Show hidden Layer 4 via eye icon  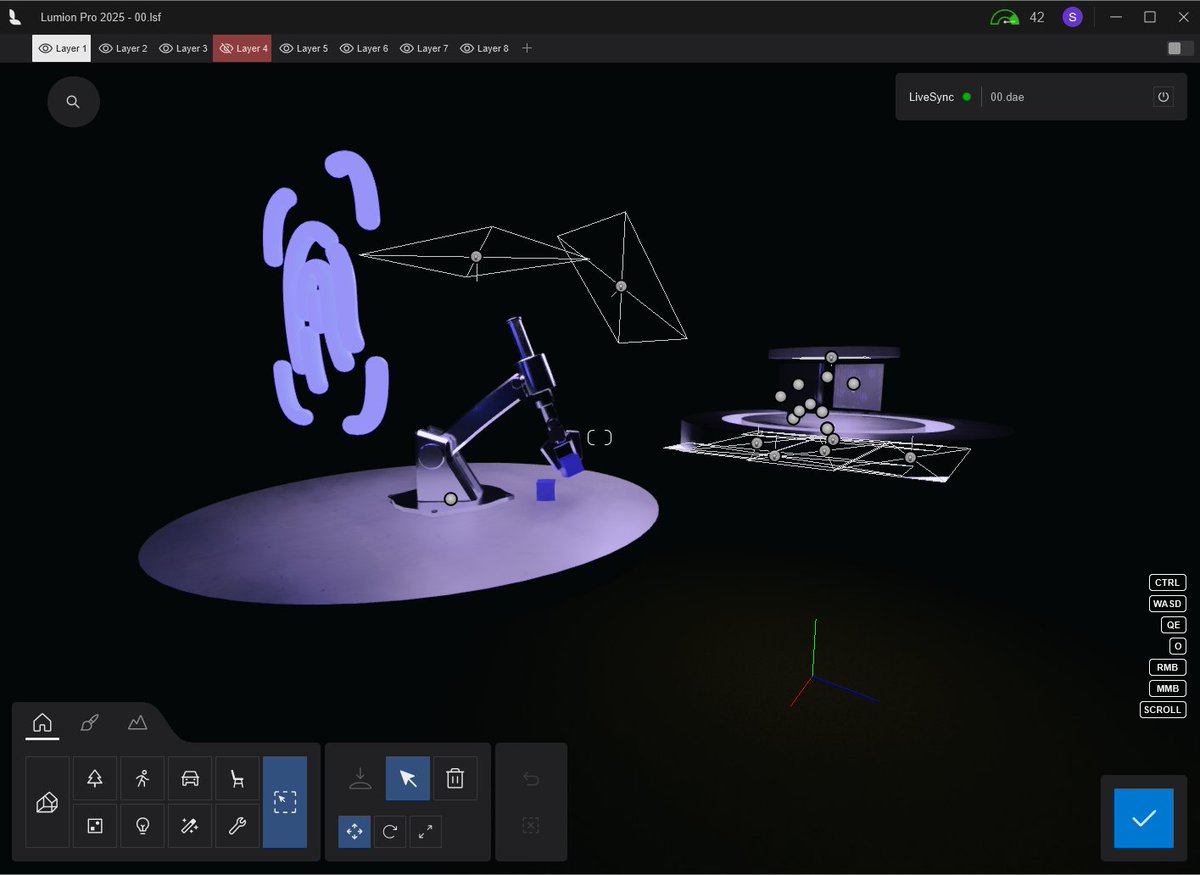pos(226,48)
